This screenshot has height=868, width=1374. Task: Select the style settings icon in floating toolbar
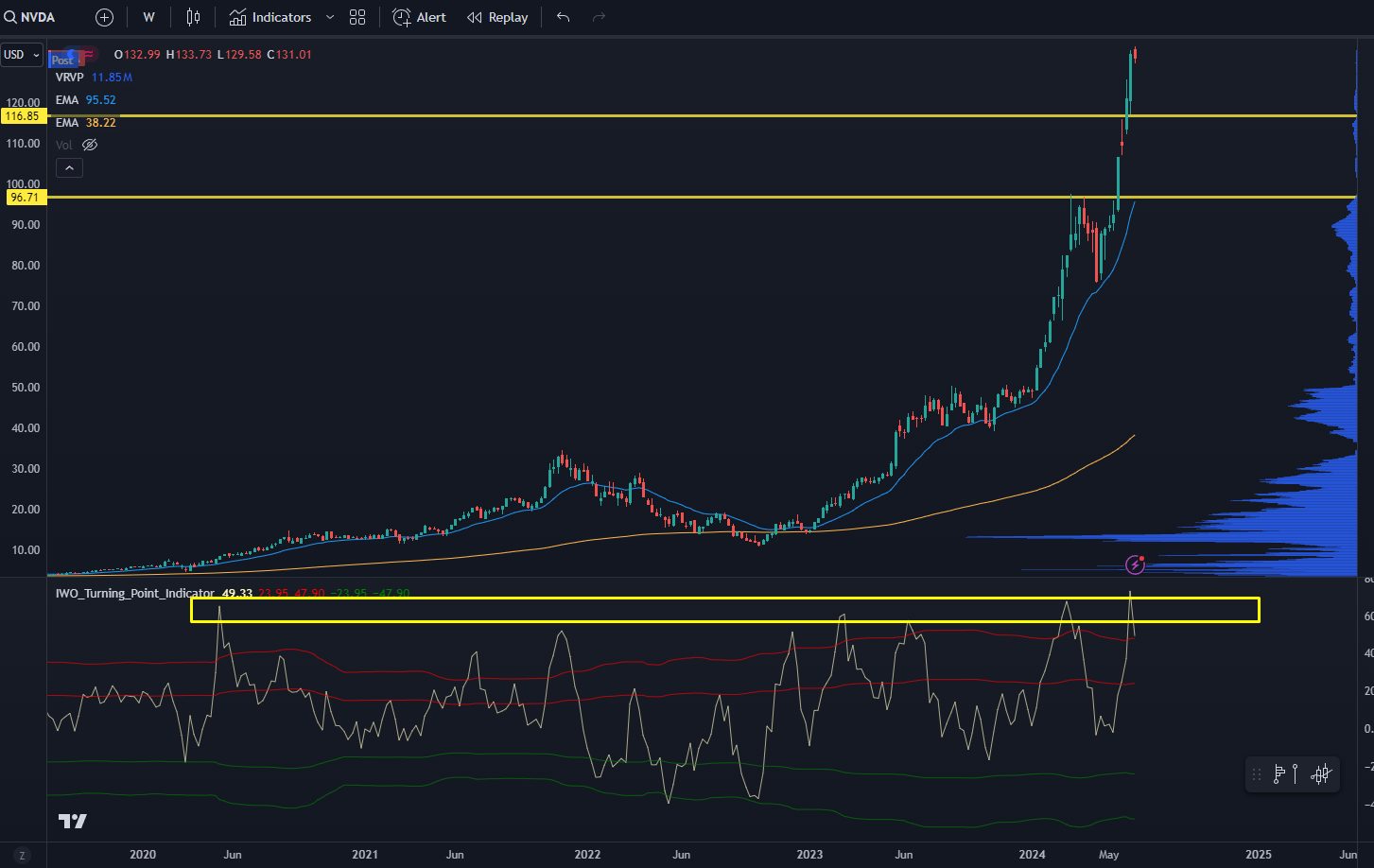(1319, 773)
